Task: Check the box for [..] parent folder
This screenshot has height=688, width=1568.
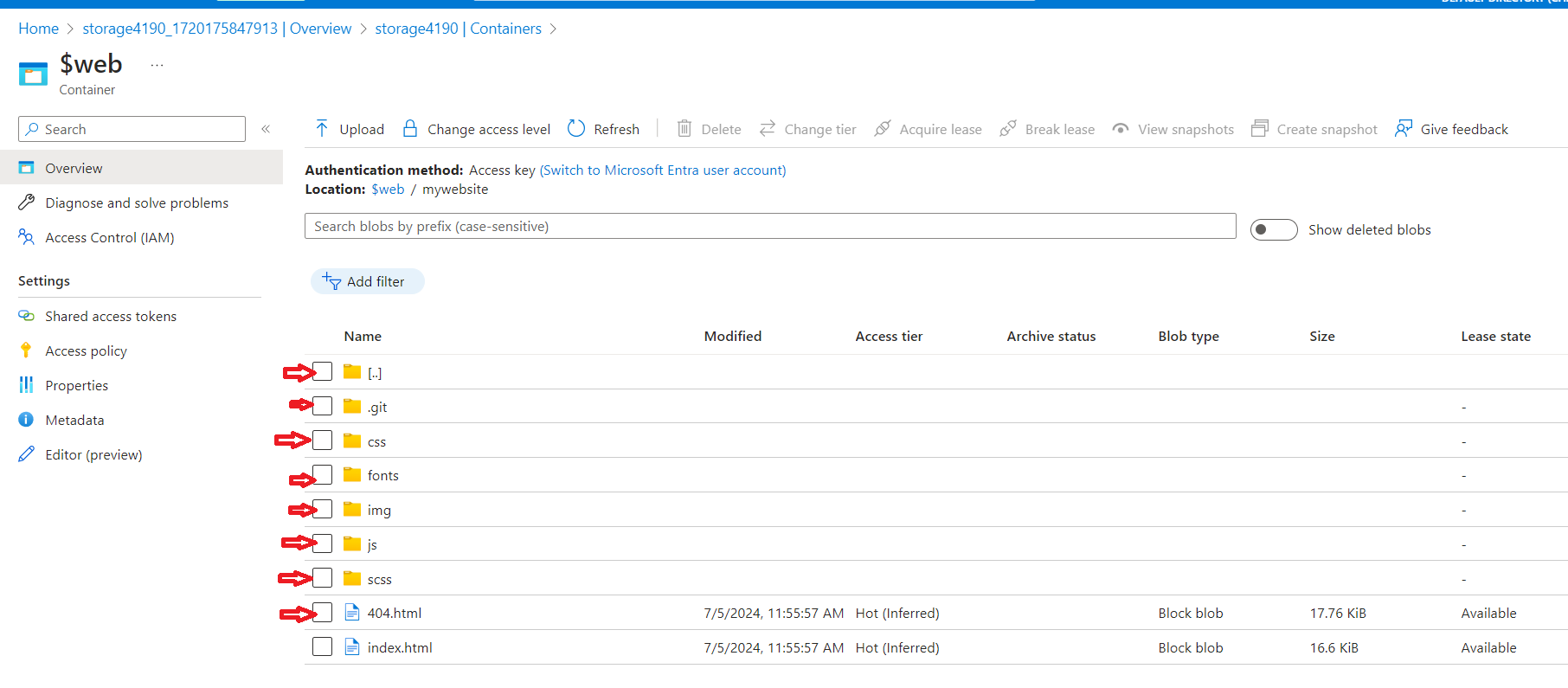Action: pyautogui.click(x=323, y=372)
